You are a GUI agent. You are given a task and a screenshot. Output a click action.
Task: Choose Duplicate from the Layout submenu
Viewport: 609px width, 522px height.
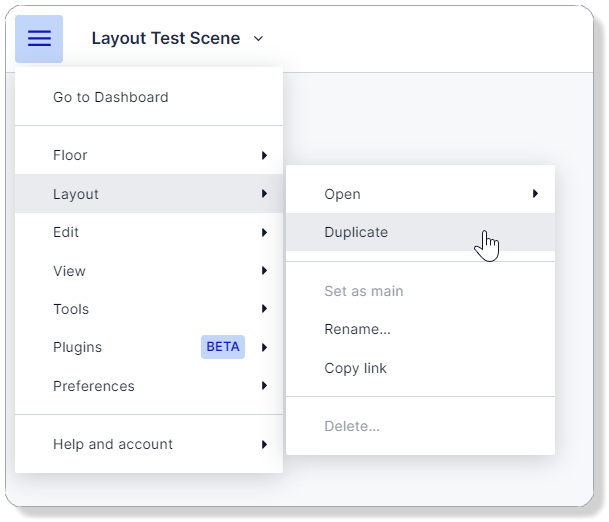tap(356, 232)
